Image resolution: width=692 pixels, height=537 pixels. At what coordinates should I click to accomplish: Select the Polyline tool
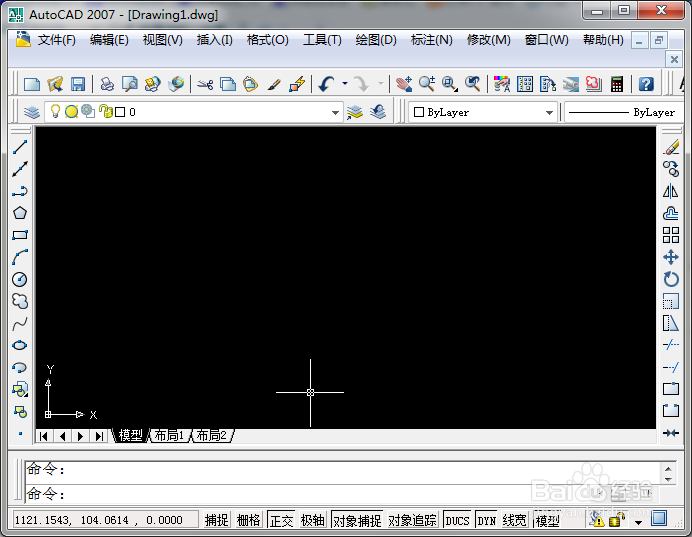tap(20, 191)
